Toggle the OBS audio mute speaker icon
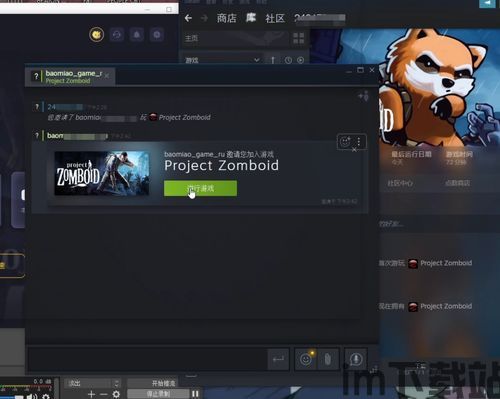This screenshot has width=500, height=399. [32, 396]
